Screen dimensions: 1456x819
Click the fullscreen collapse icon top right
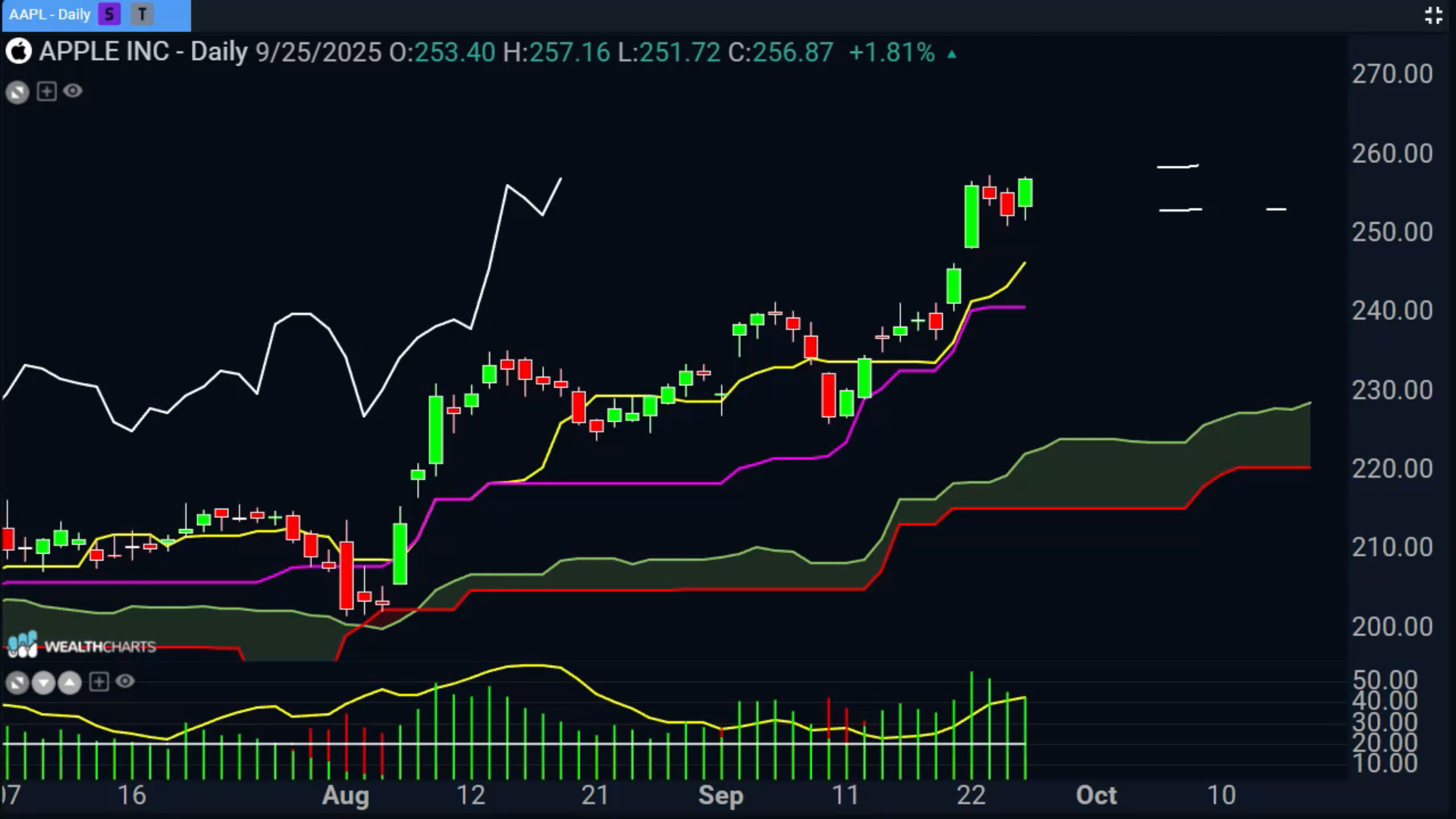pyautogui.click(x=1432, y=15)
